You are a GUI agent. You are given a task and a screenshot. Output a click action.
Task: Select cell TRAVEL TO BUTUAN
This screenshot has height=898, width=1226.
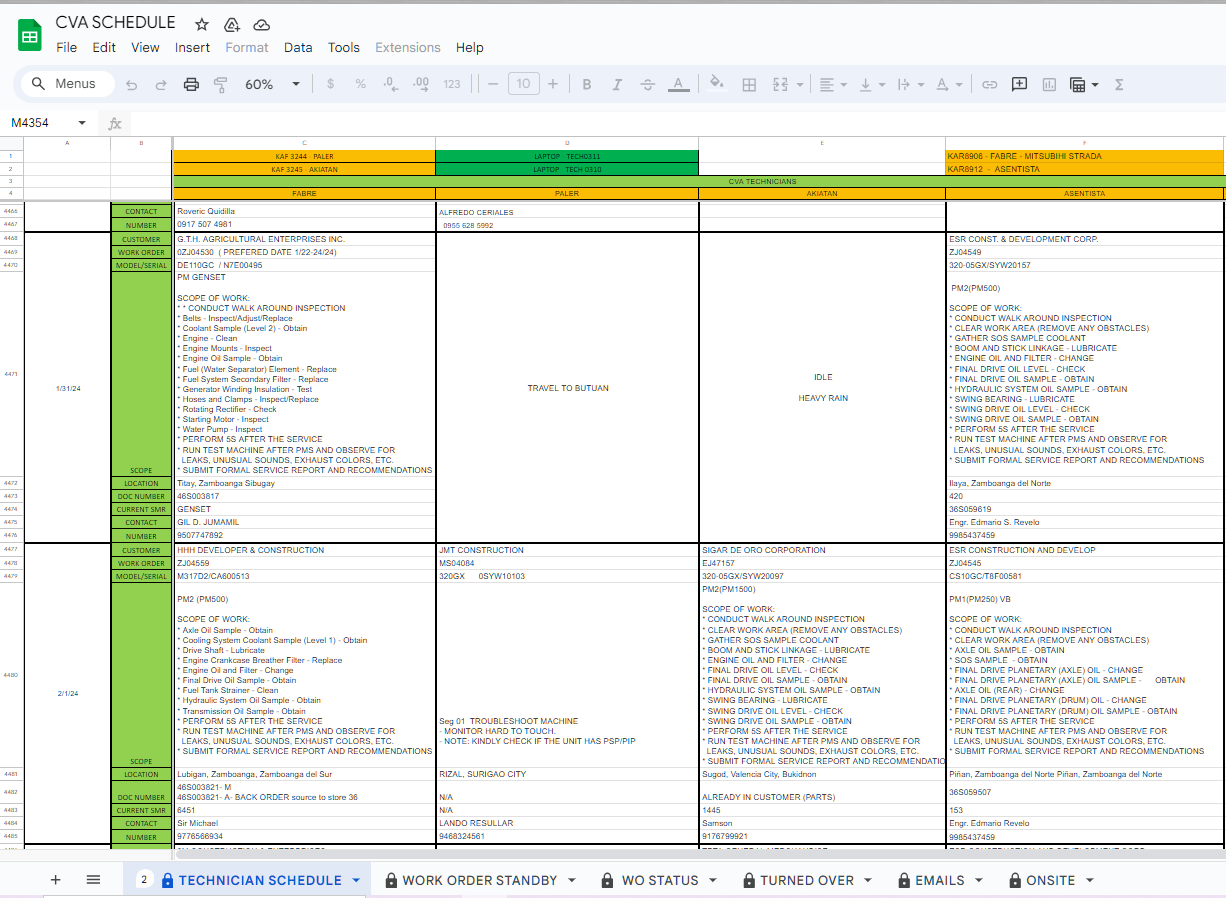coord(567,387)
